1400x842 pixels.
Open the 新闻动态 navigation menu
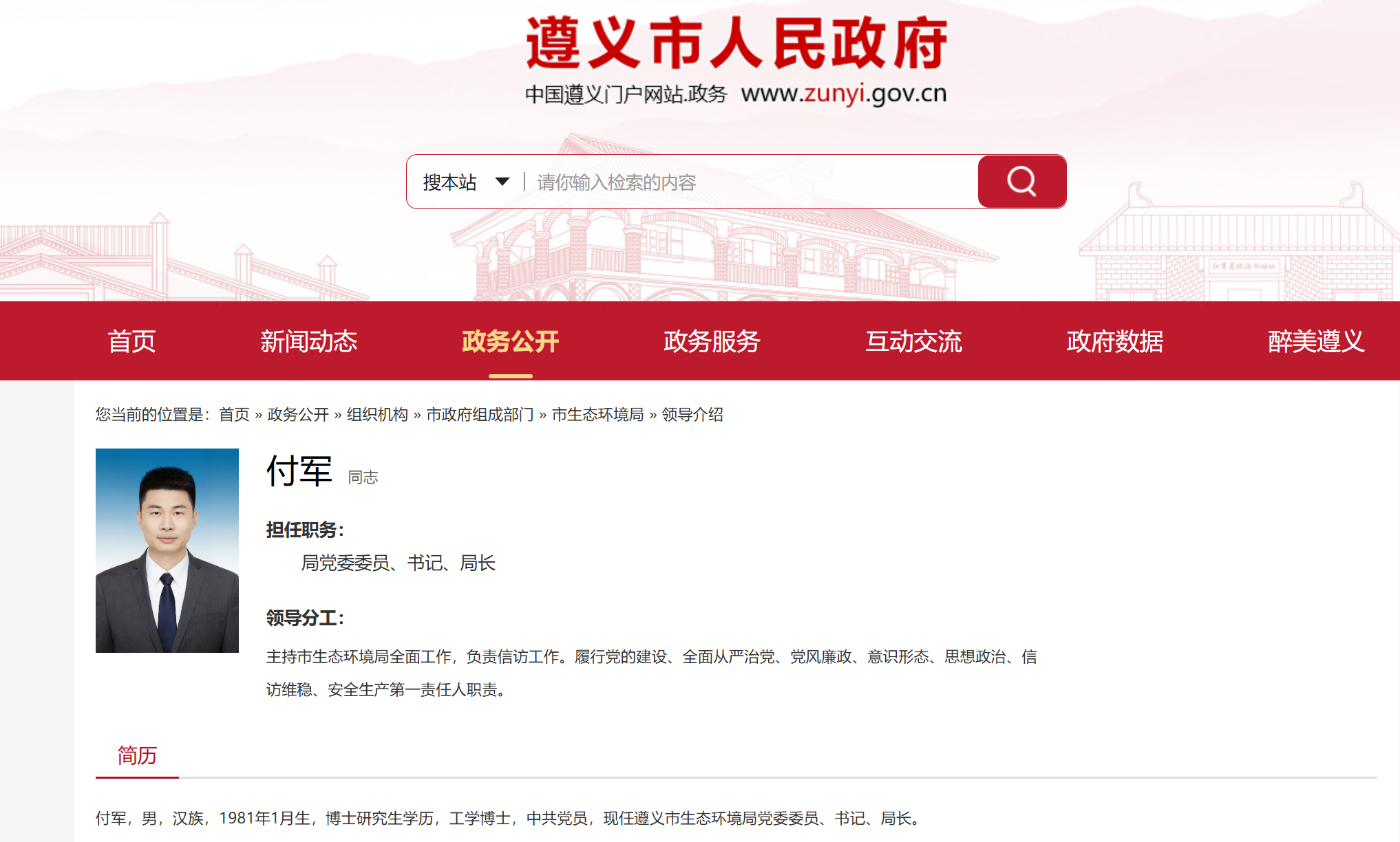tap(308, 341)
